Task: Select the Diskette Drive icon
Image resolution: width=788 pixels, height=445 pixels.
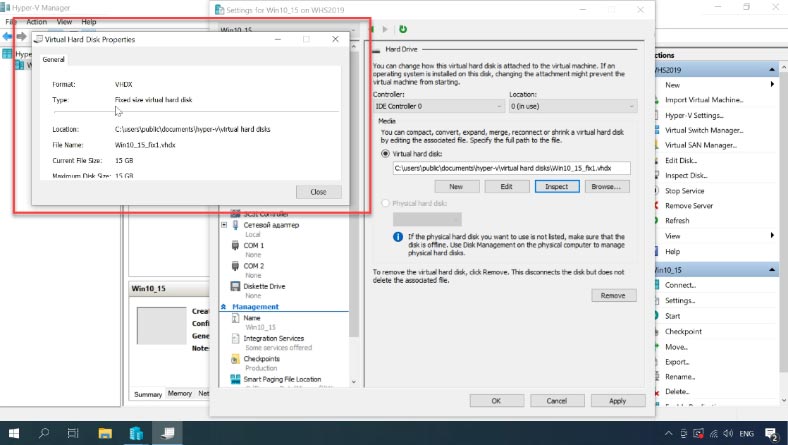Action: (235, 286)
